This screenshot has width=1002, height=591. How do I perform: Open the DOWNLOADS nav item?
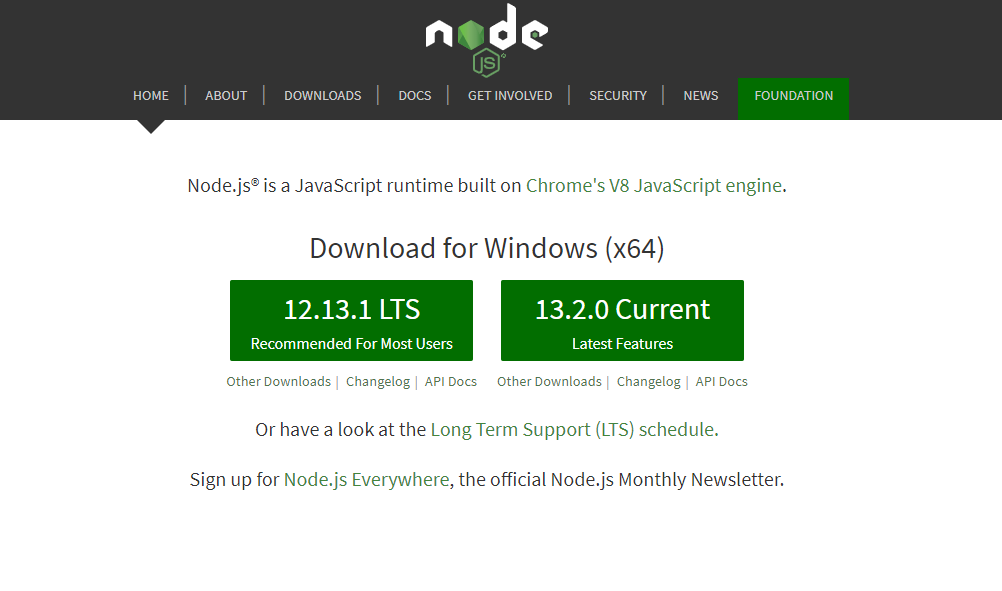[x=323, y=96]
